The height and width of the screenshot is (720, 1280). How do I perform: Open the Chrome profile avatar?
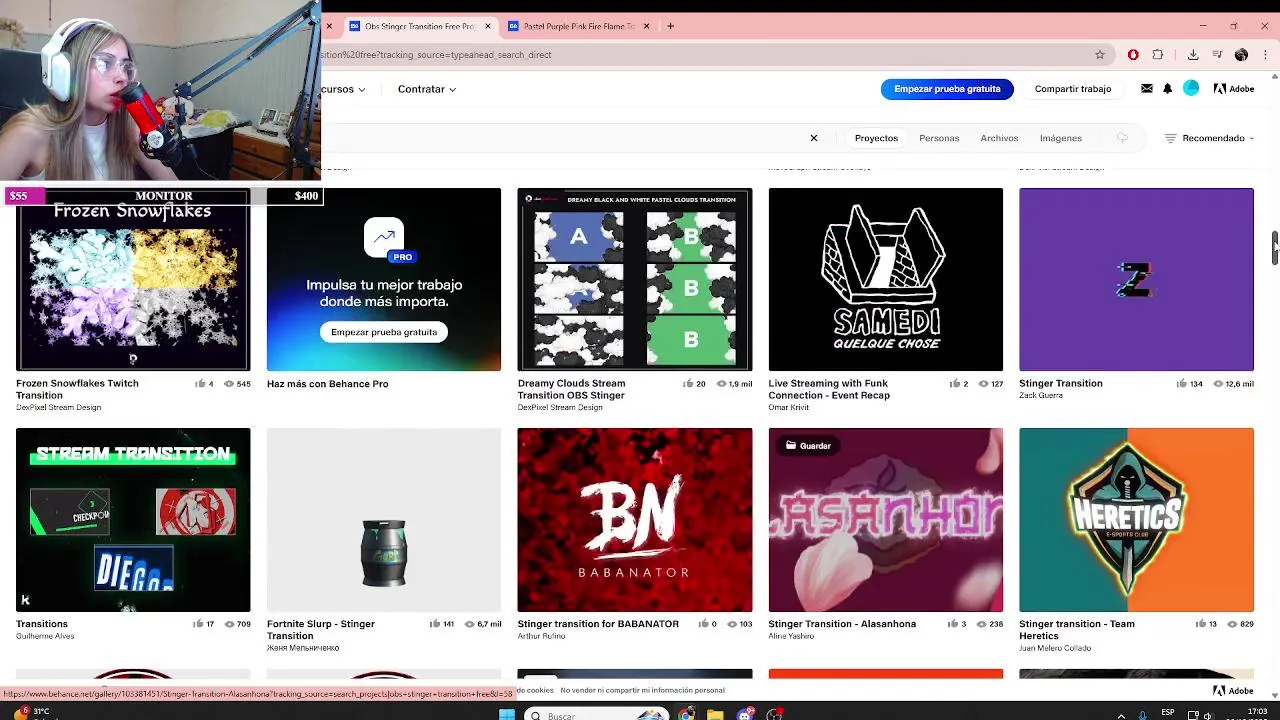pos(1241,55)
